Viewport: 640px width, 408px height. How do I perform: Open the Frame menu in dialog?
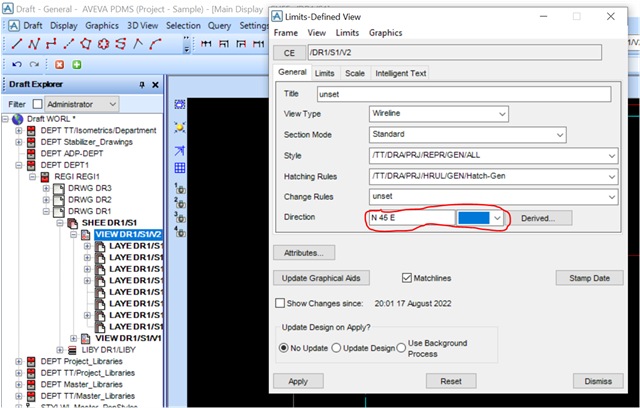[286, 33]
